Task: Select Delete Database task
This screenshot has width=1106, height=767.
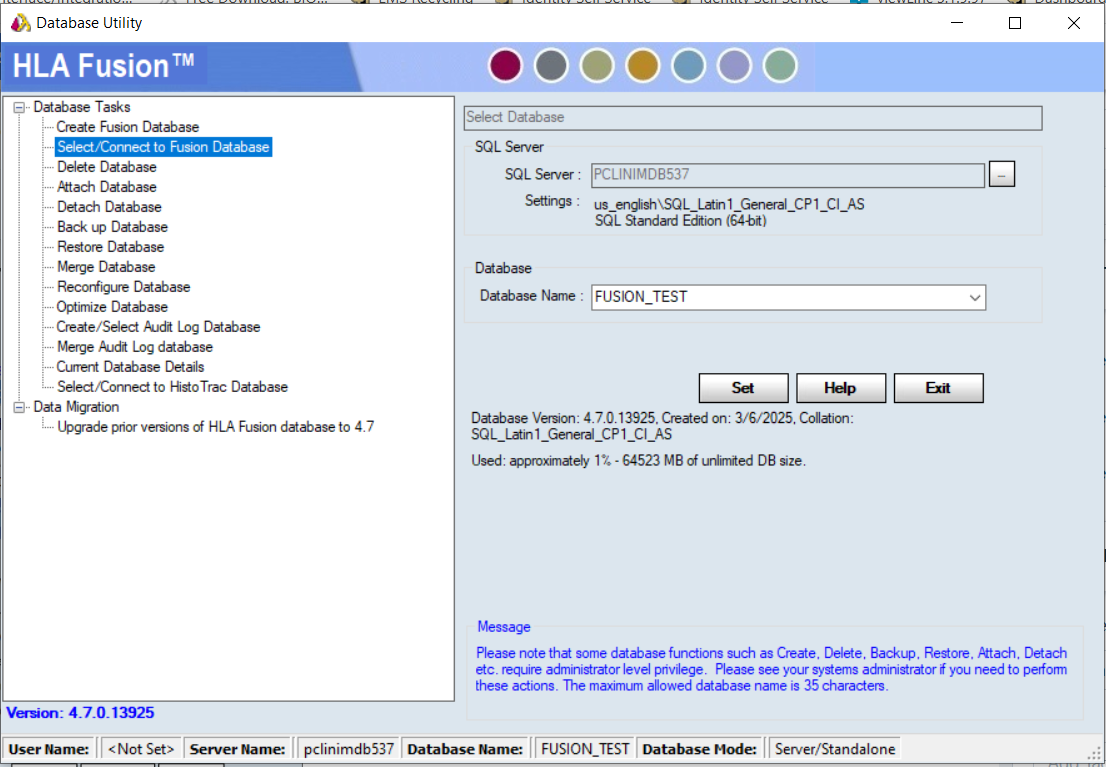Action: [x=107, y=167]
